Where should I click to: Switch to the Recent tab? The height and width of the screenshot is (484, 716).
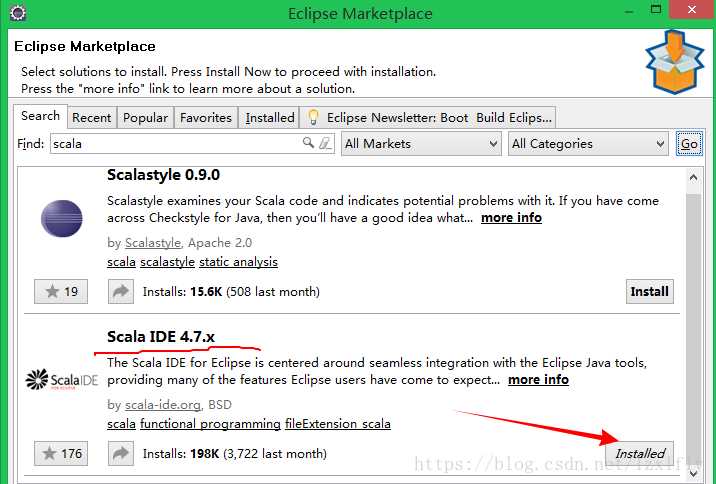[x=92, y=118]
